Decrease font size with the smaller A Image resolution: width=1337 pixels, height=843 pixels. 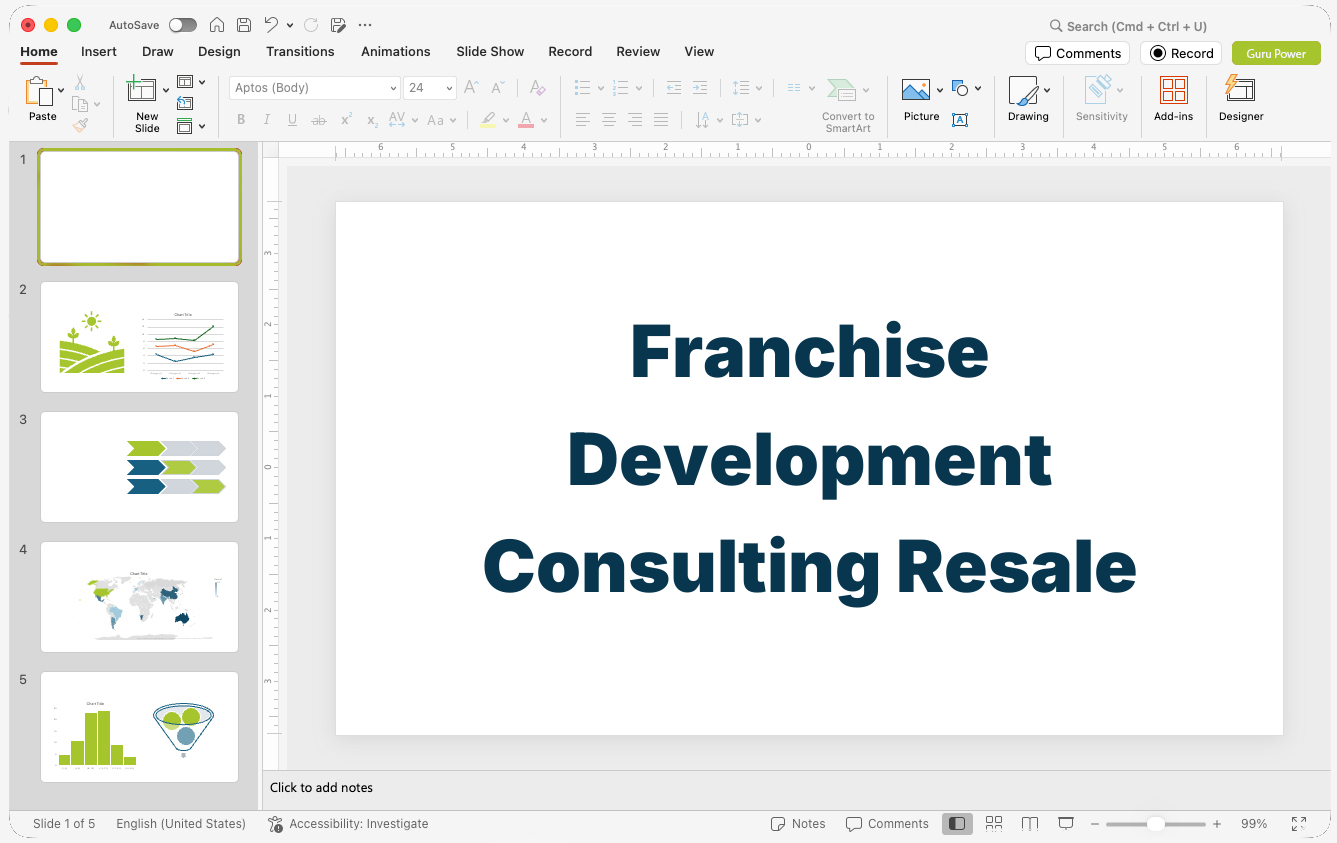pyautogui.click(x=497, y=88)
